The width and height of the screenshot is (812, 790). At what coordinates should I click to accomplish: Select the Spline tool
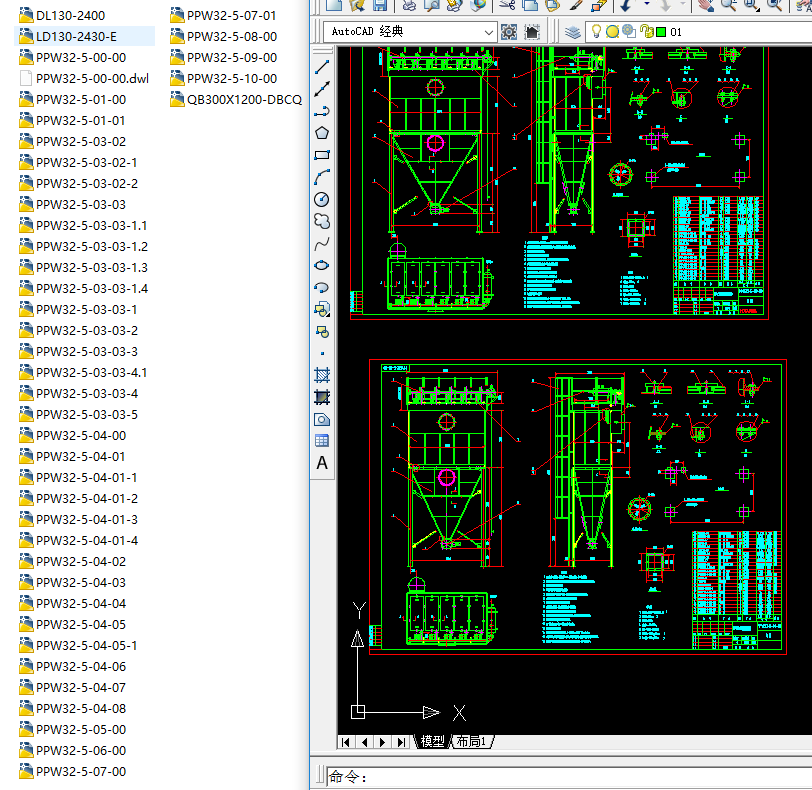tap(322, 243)
